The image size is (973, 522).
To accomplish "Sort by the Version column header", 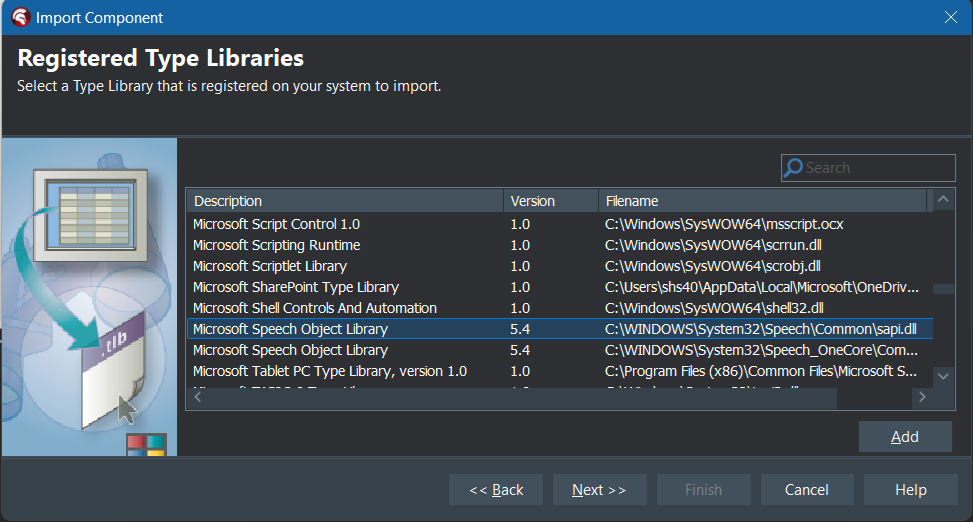I will 551,201.
